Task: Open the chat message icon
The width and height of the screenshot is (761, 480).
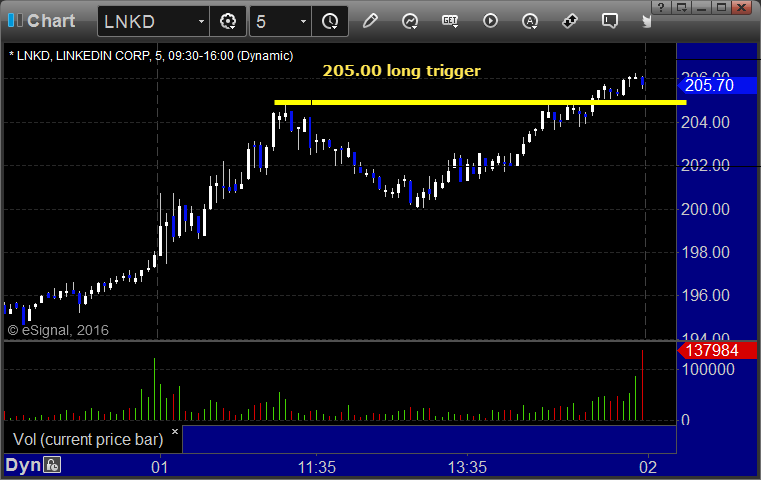Action: (610, 21)
